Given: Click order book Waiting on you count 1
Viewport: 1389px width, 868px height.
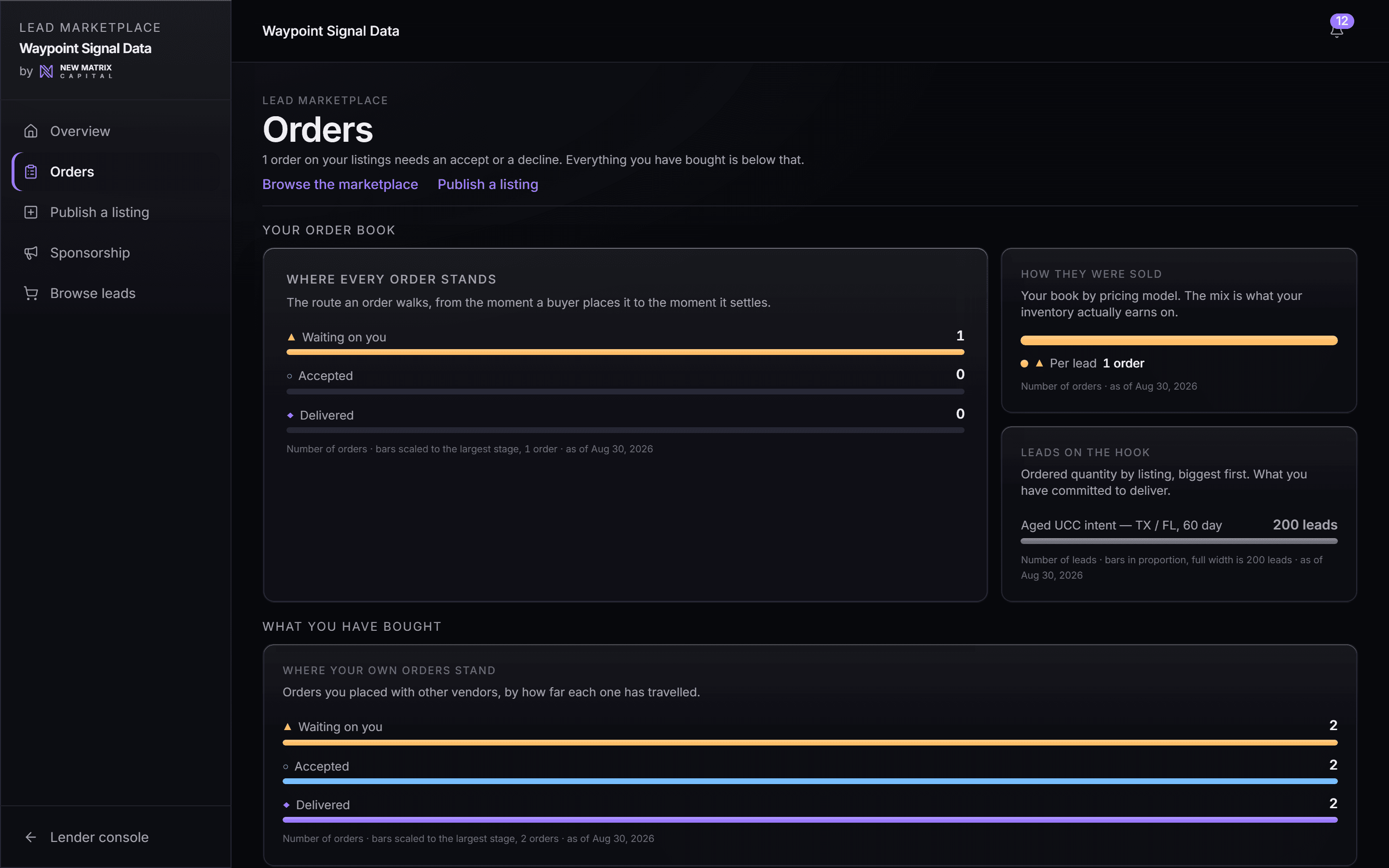Looking at the screenshot, I should pos(960,336).
